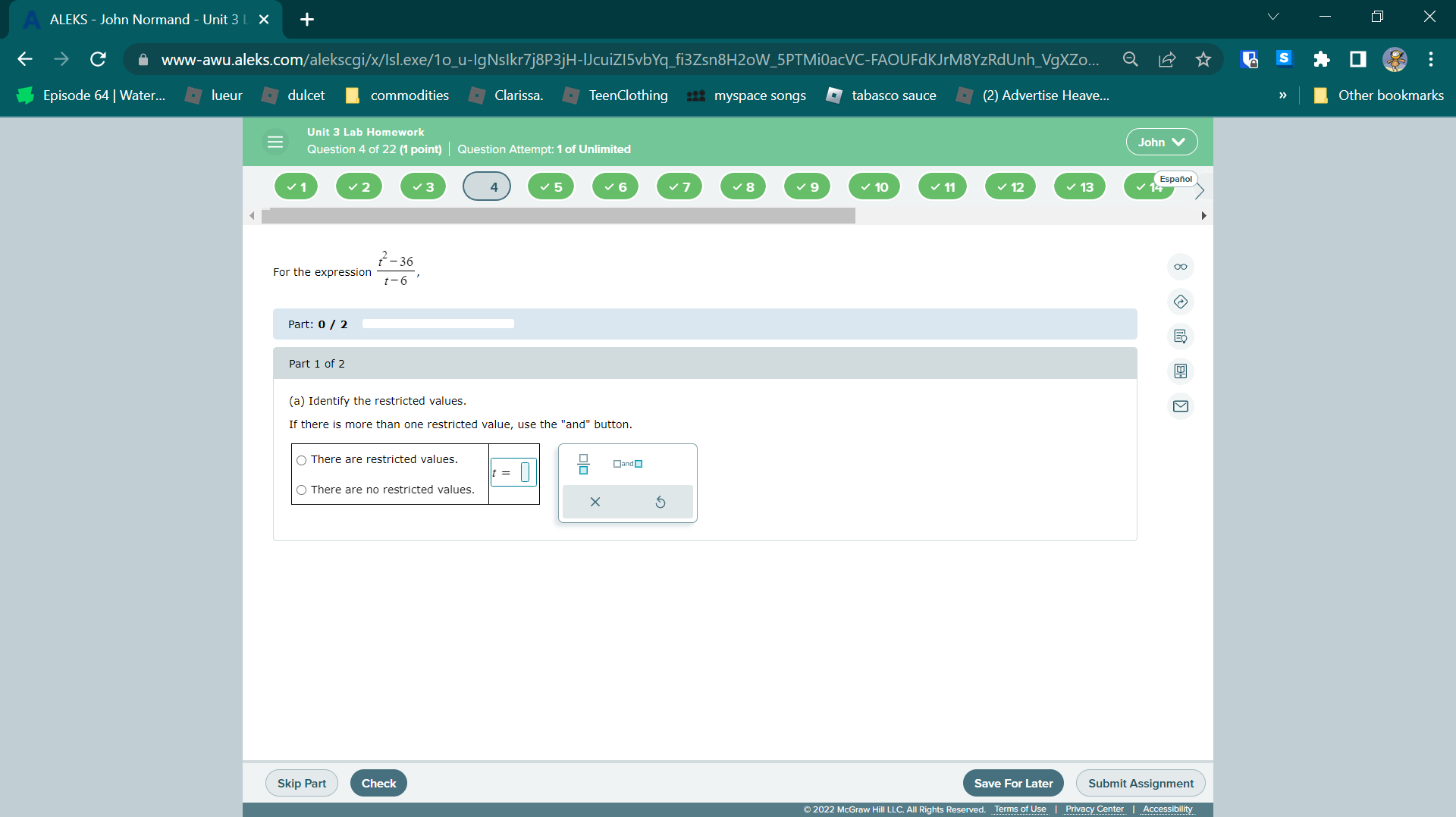Go to question 6

coord(616,186)
